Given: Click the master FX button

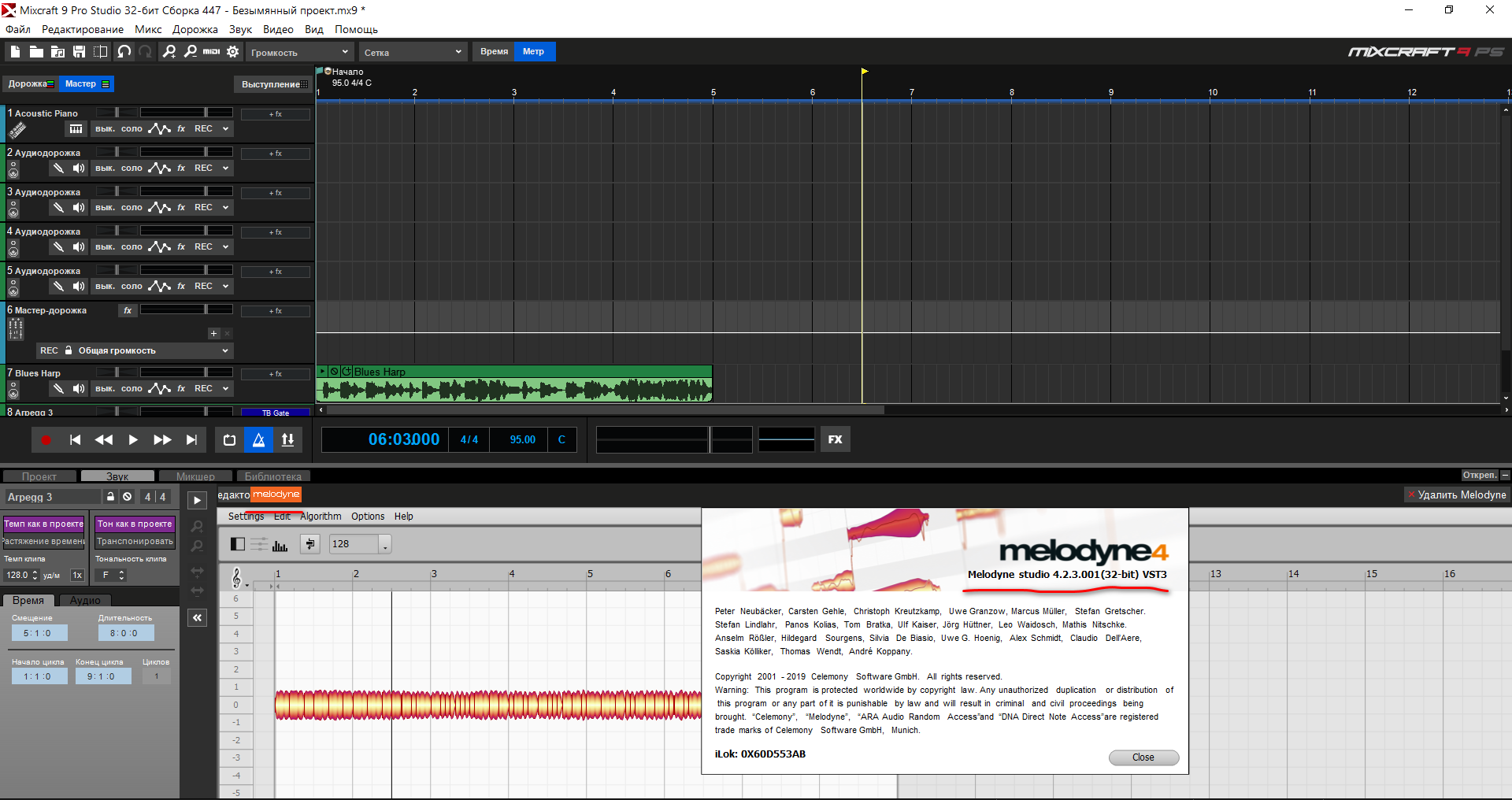Looking at the screenshot, I should coord(835,440).
